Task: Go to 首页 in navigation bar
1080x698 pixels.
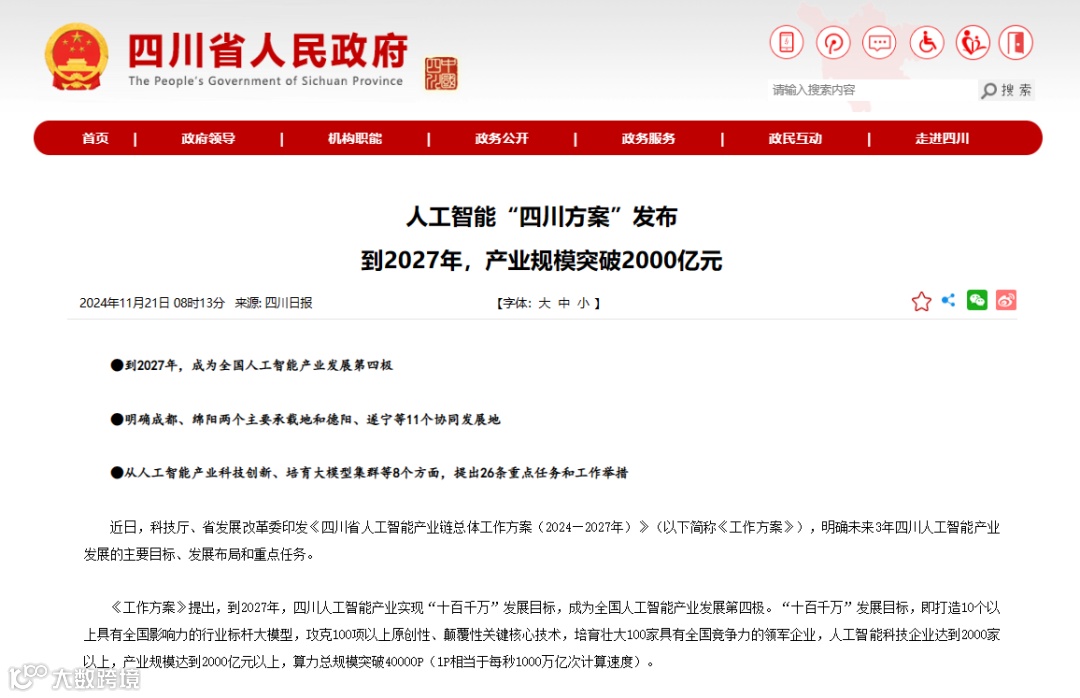Action: tap(95, 138)
